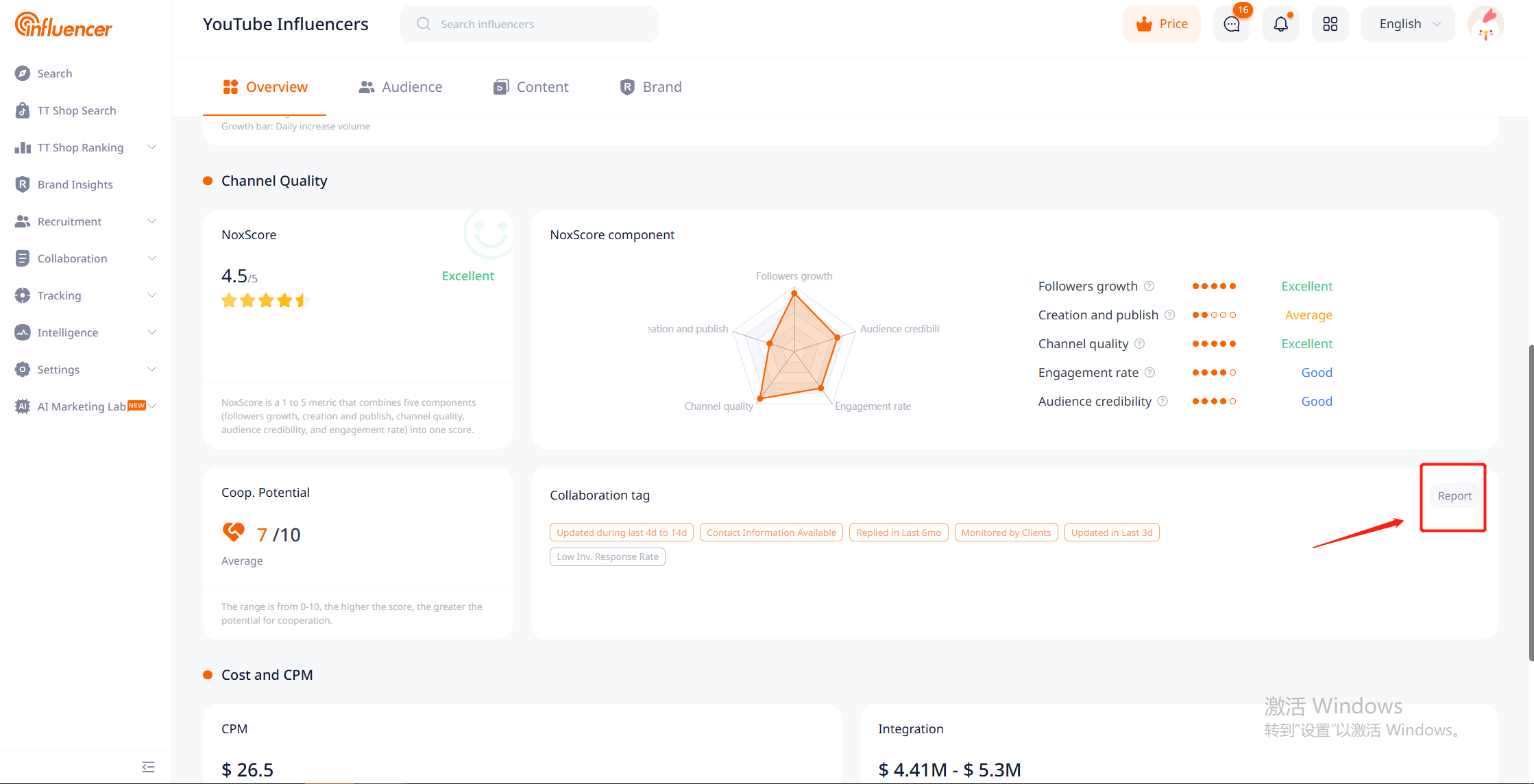Open the English language dropdown
This screenshot has width=1534, height=784.
[x=1408, y=24]
